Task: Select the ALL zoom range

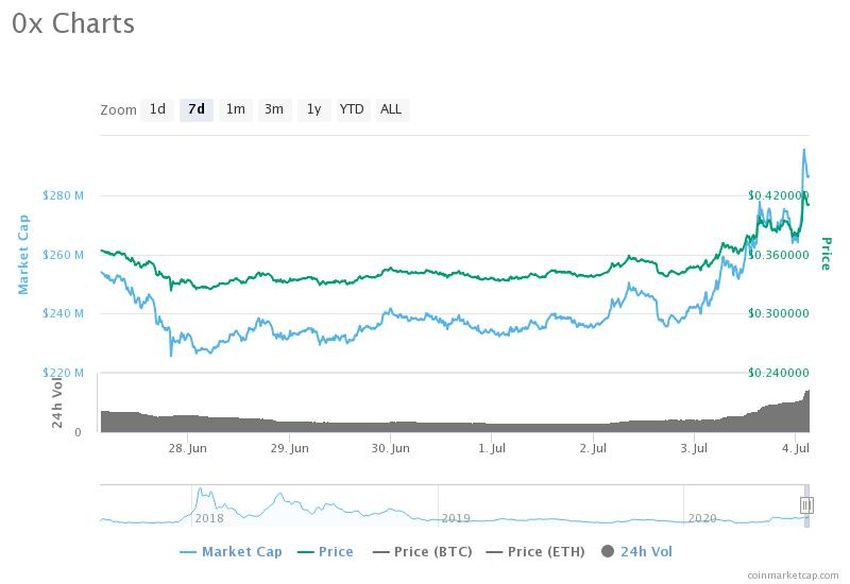Action: [390, 109]
